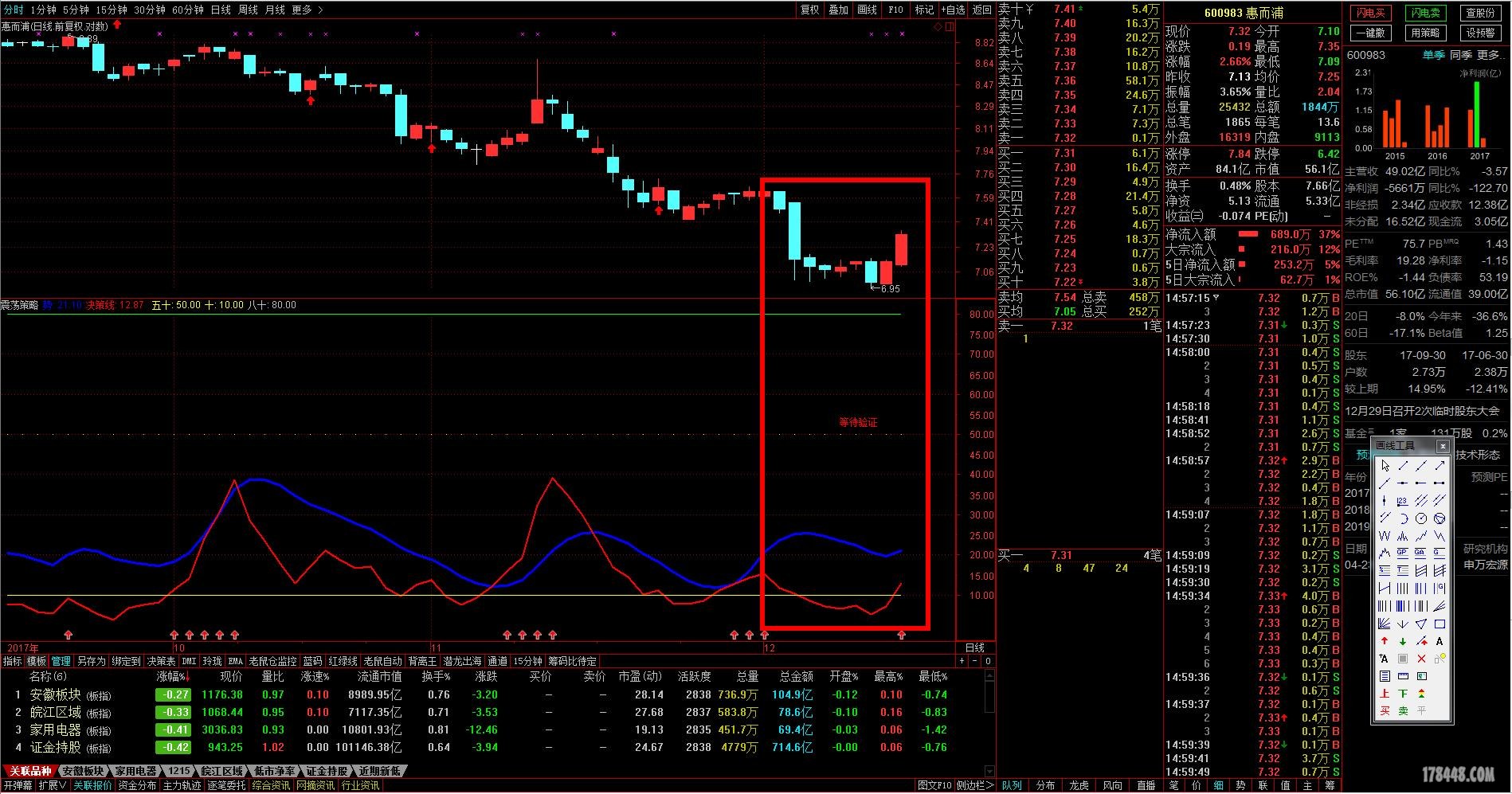Toggle 复权 price adjustment
This screenshot has width=1512, height=794.
pos(810,10)
